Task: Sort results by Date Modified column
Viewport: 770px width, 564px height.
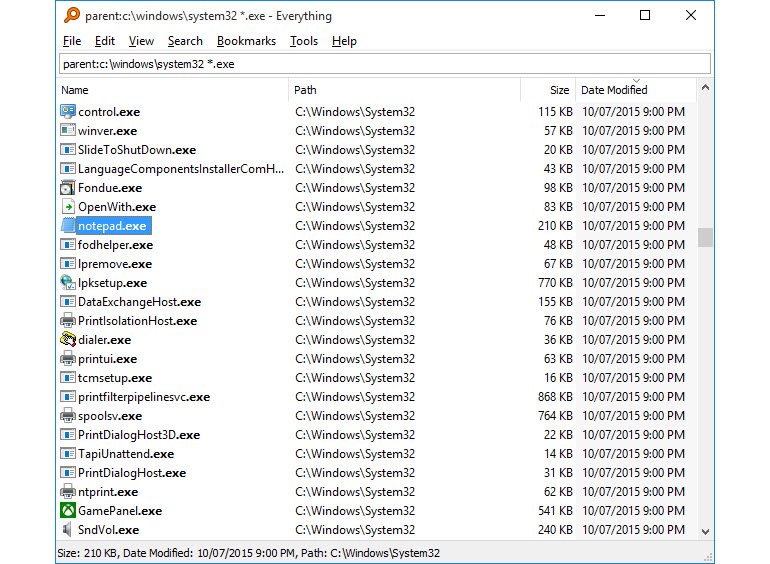Action: pos(614,90)
